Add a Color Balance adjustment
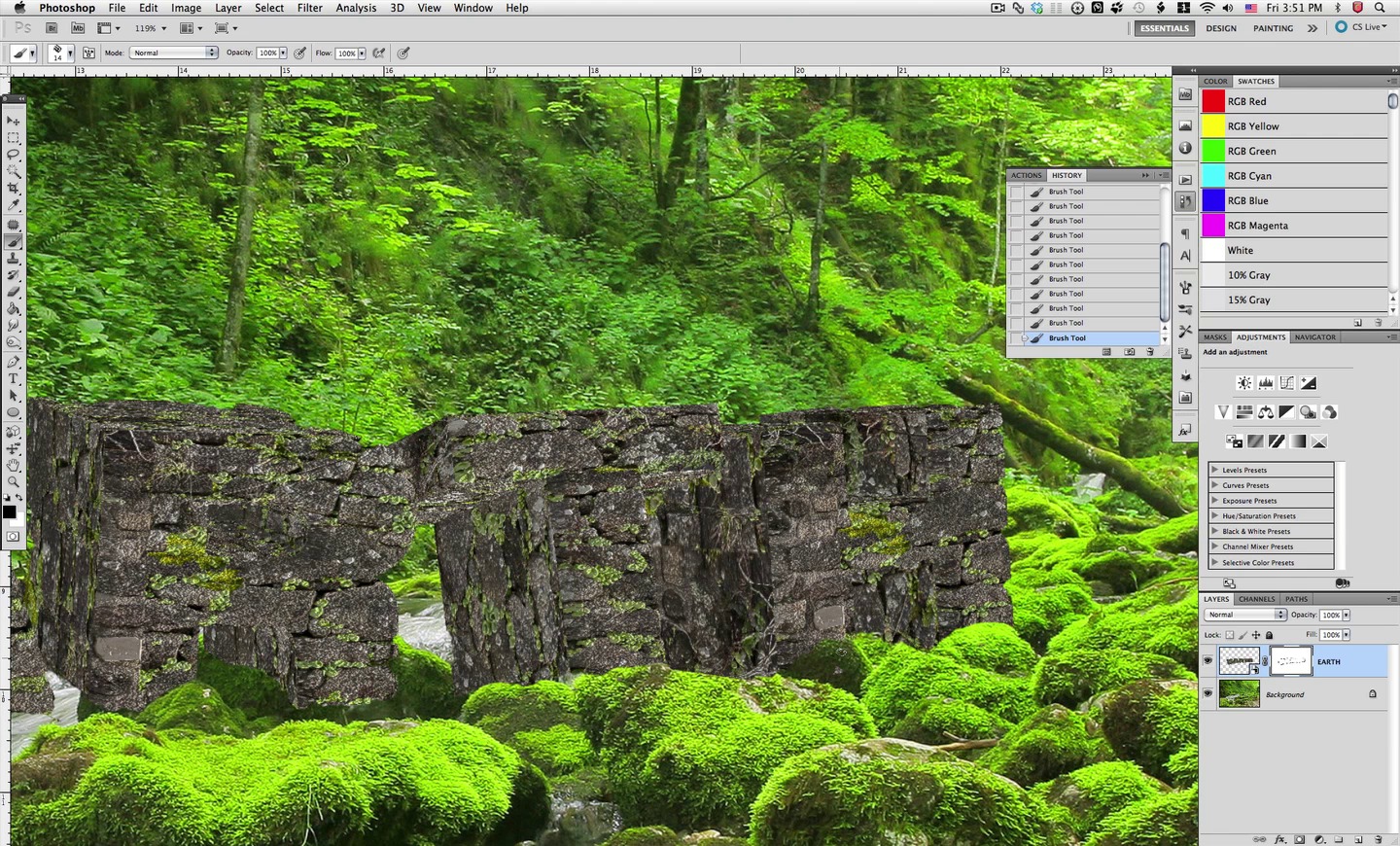 click(x=1265, y=412)
